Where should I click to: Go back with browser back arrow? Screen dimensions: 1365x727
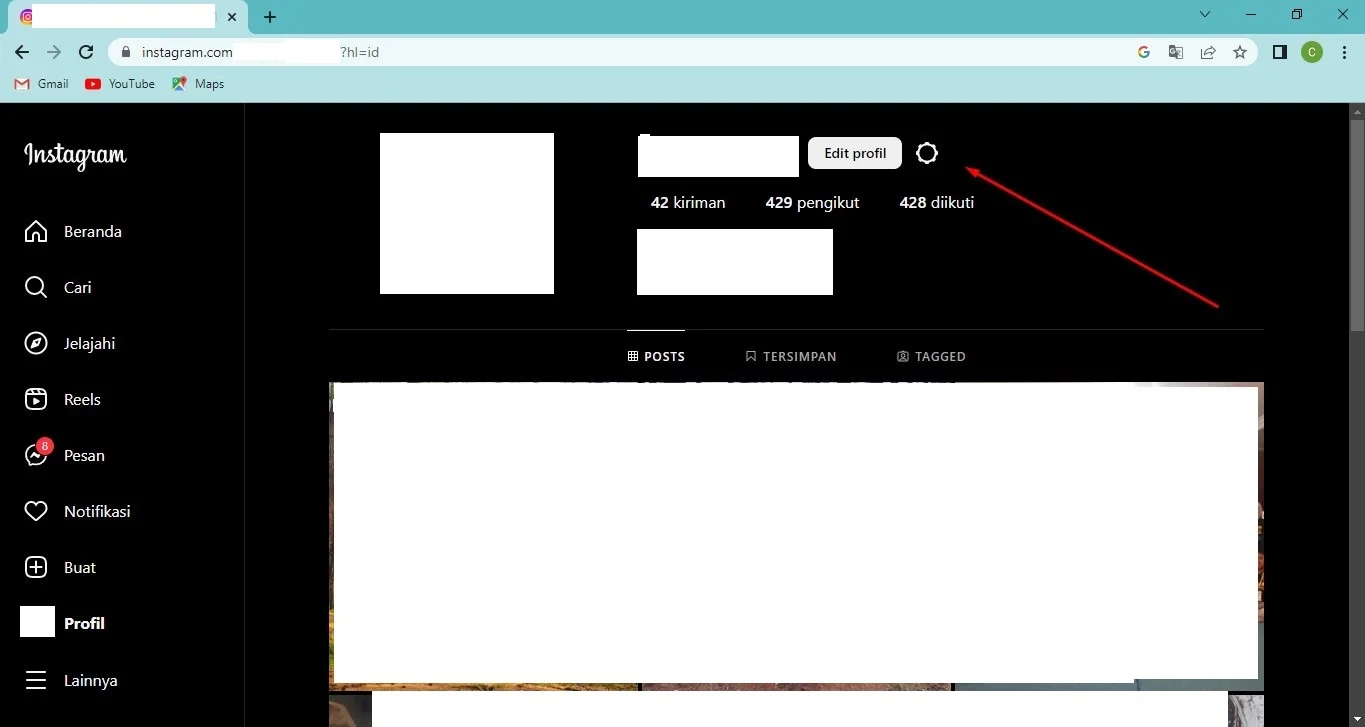(22, 52)
